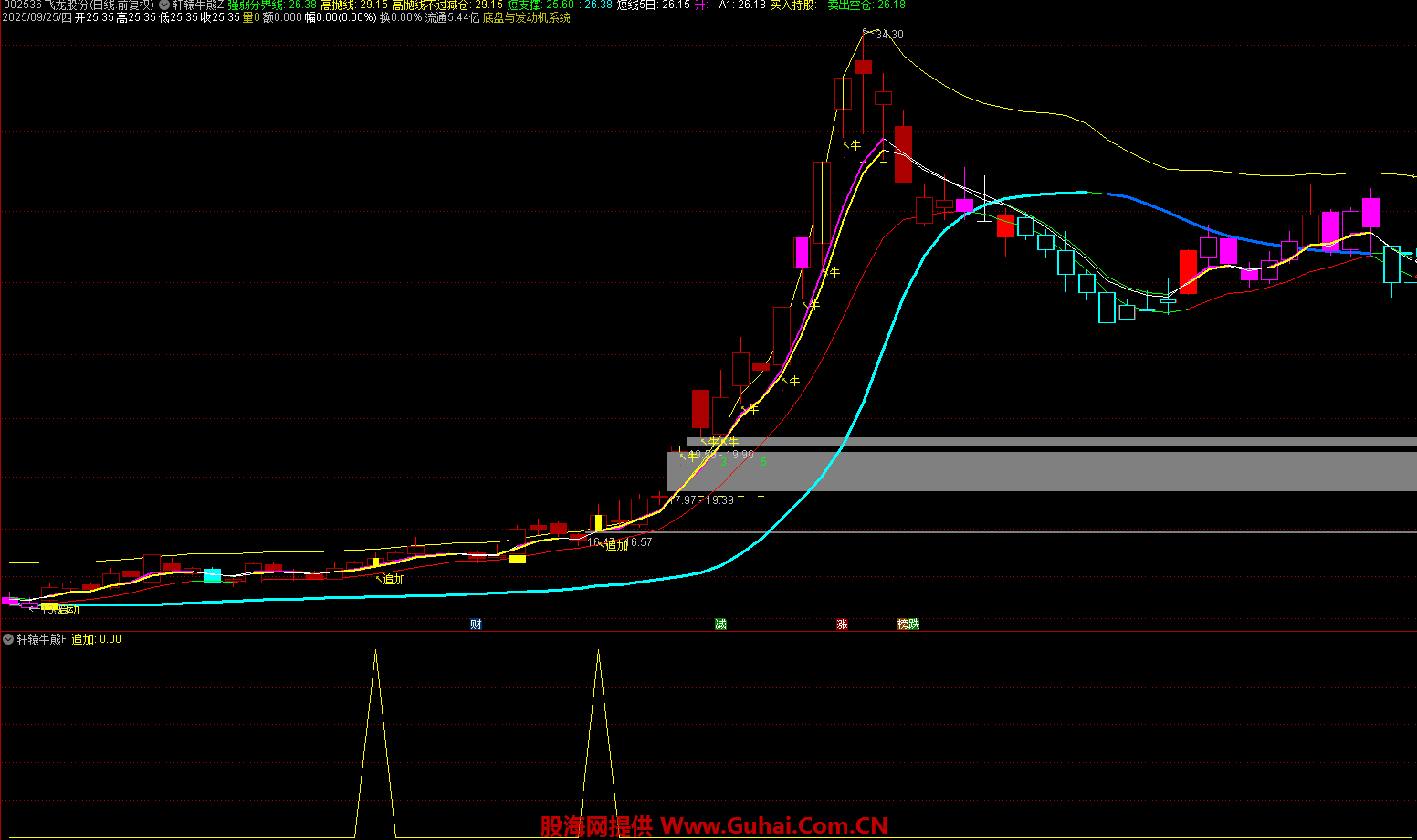
Task: Click the 轩辕牛熊Z indicator name
Action: [198, 5]
